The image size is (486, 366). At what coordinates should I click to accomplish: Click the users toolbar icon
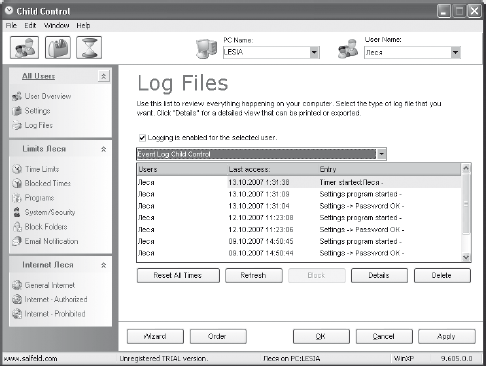(24, 47)
